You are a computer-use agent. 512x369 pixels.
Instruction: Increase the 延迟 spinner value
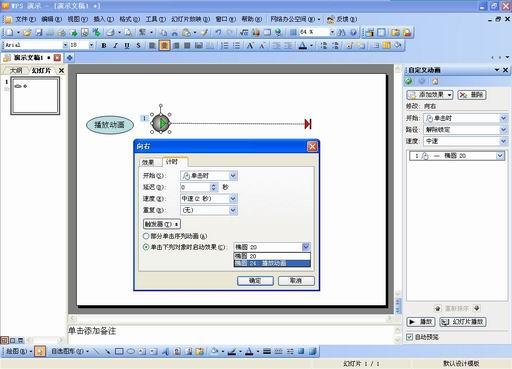point(214,185)
